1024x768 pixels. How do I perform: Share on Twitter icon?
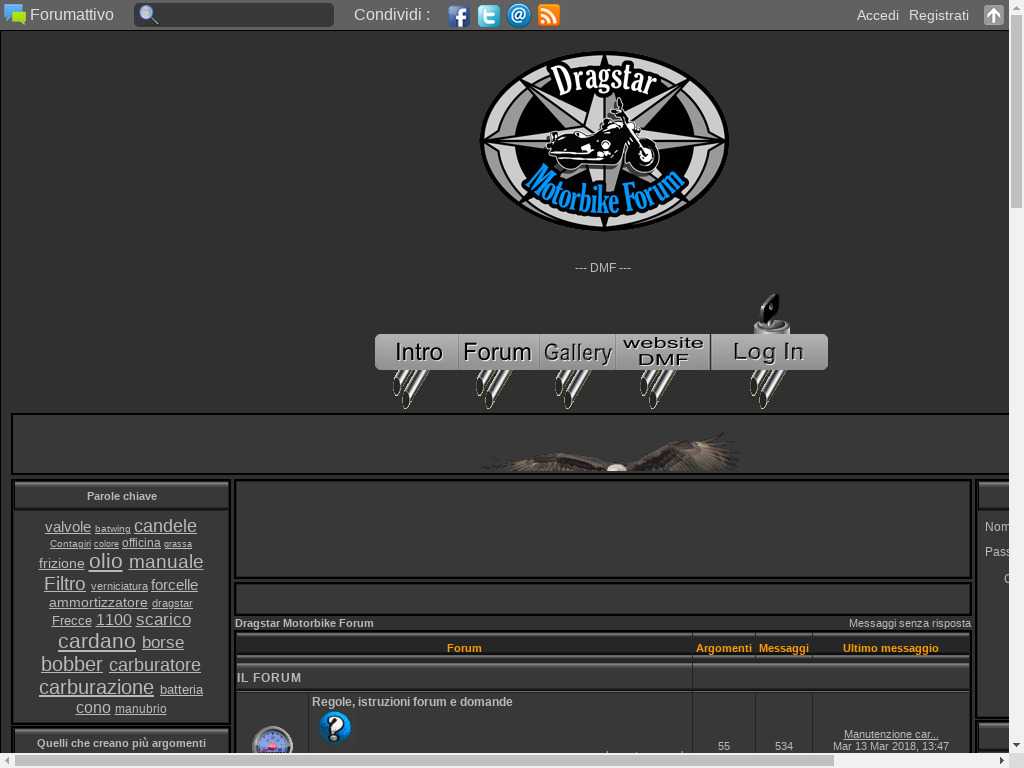(488, 15)
